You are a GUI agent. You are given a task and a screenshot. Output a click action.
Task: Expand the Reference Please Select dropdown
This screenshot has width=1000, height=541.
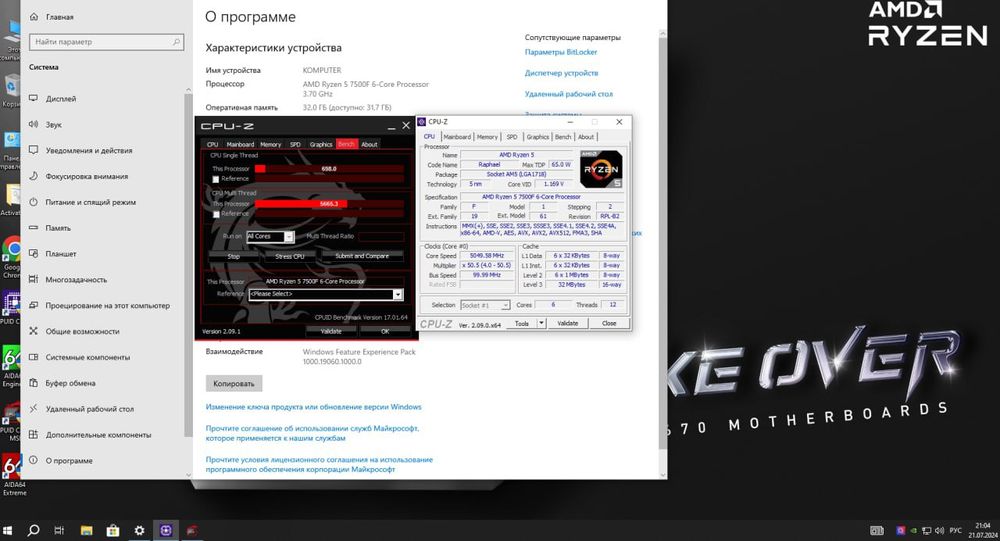(x=398, y=294)
